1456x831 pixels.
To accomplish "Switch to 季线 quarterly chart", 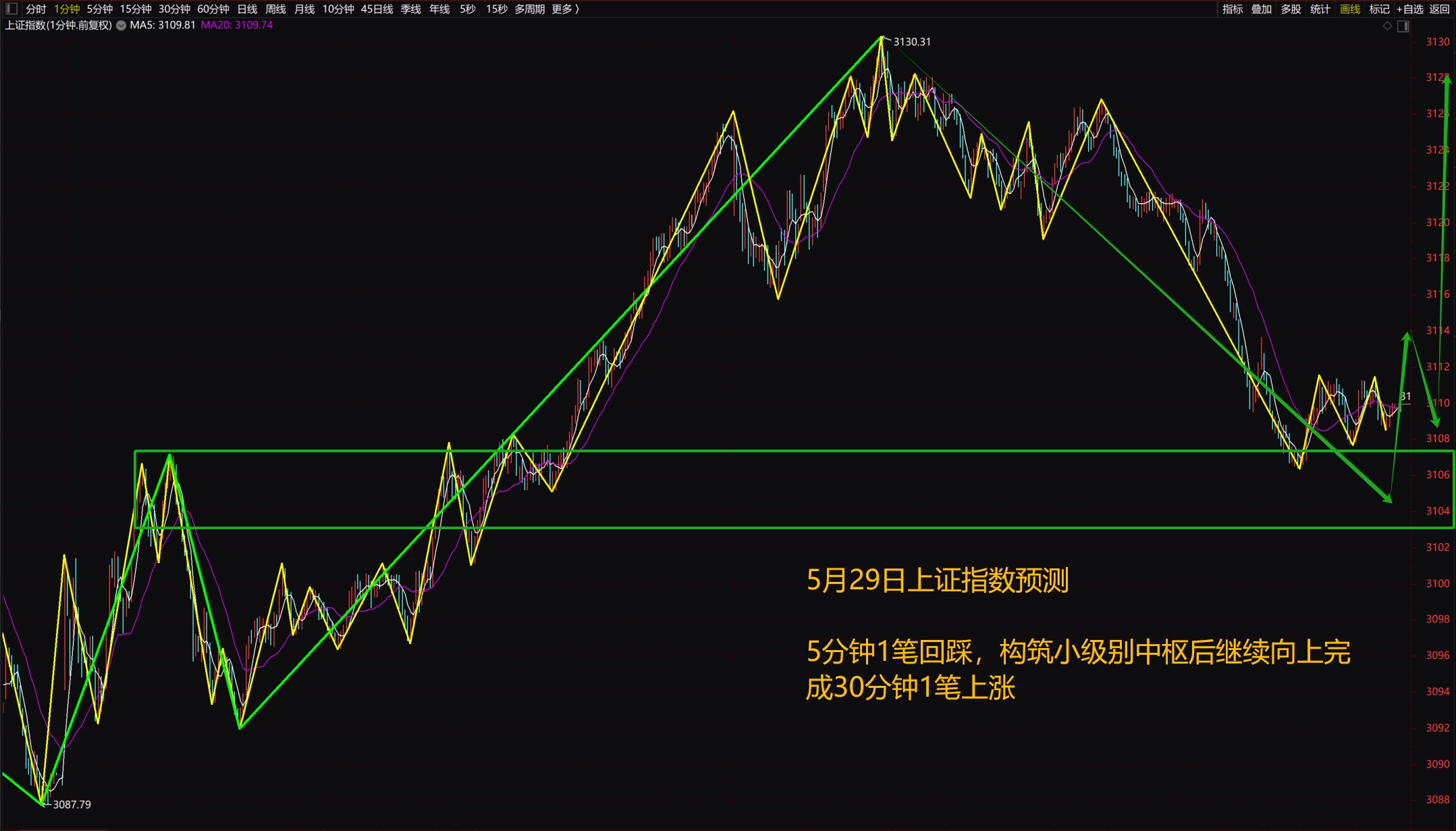I will (x=410, y=9).
